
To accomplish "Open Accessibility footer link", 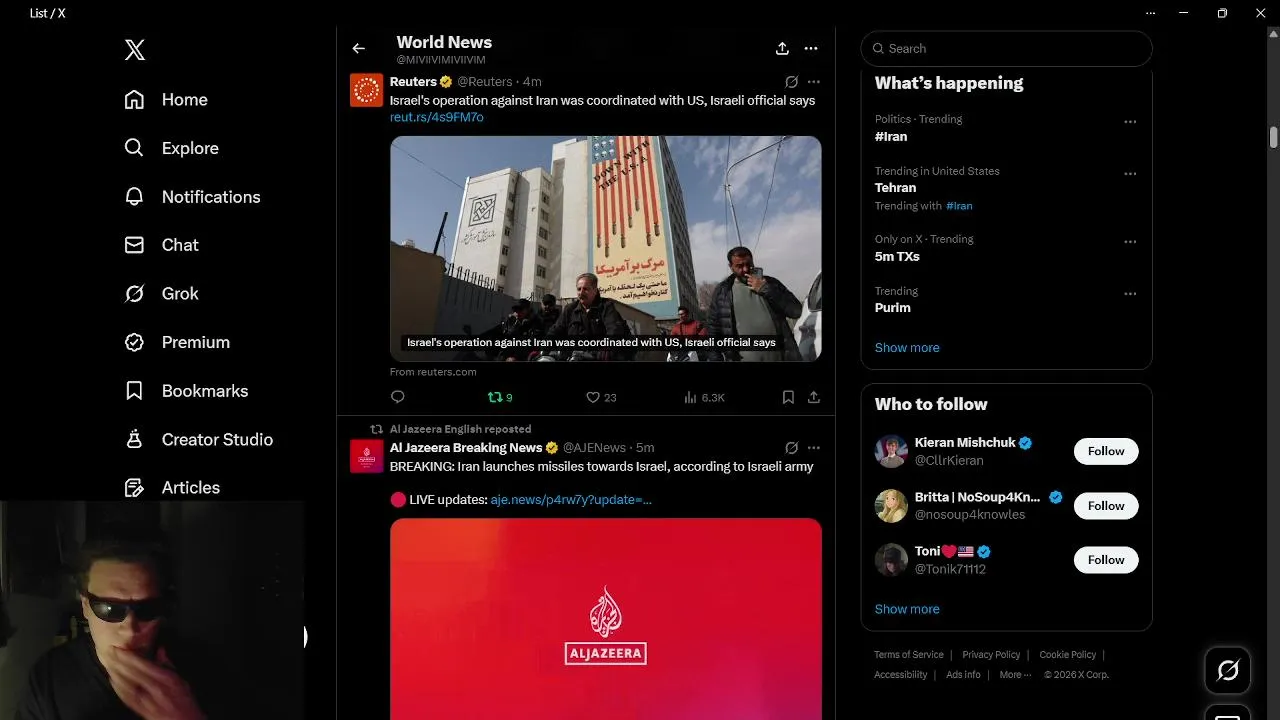I will [901, 675].
